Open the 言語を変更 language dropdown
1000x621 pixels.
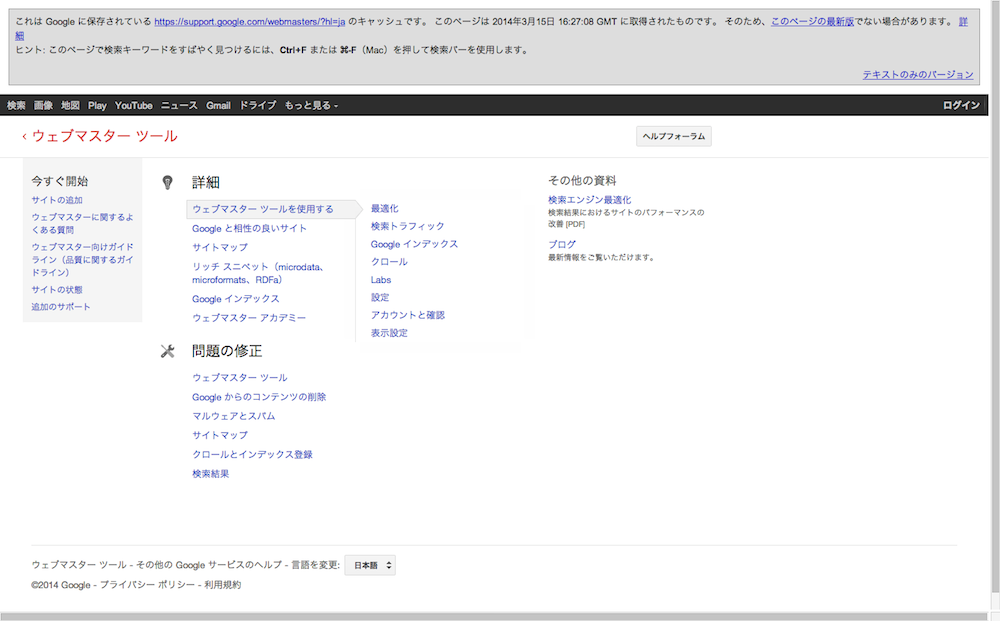(x=370, y=565)
